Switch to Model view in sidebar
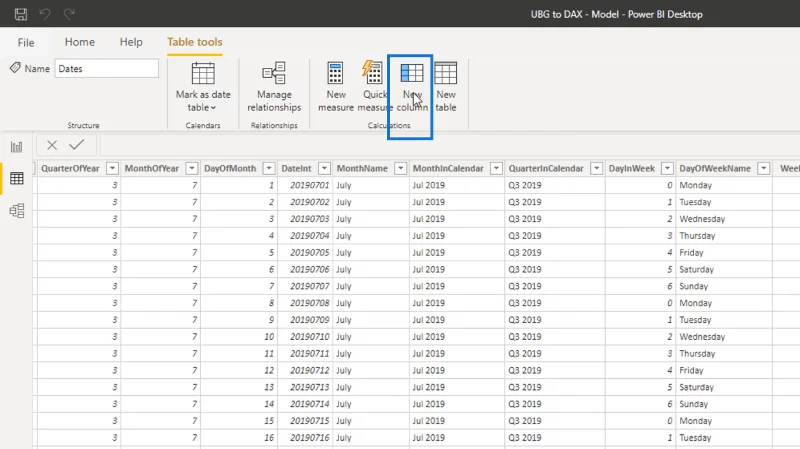Image resolution: width=800 pixels, height=449 pixels. pos(17,210)
